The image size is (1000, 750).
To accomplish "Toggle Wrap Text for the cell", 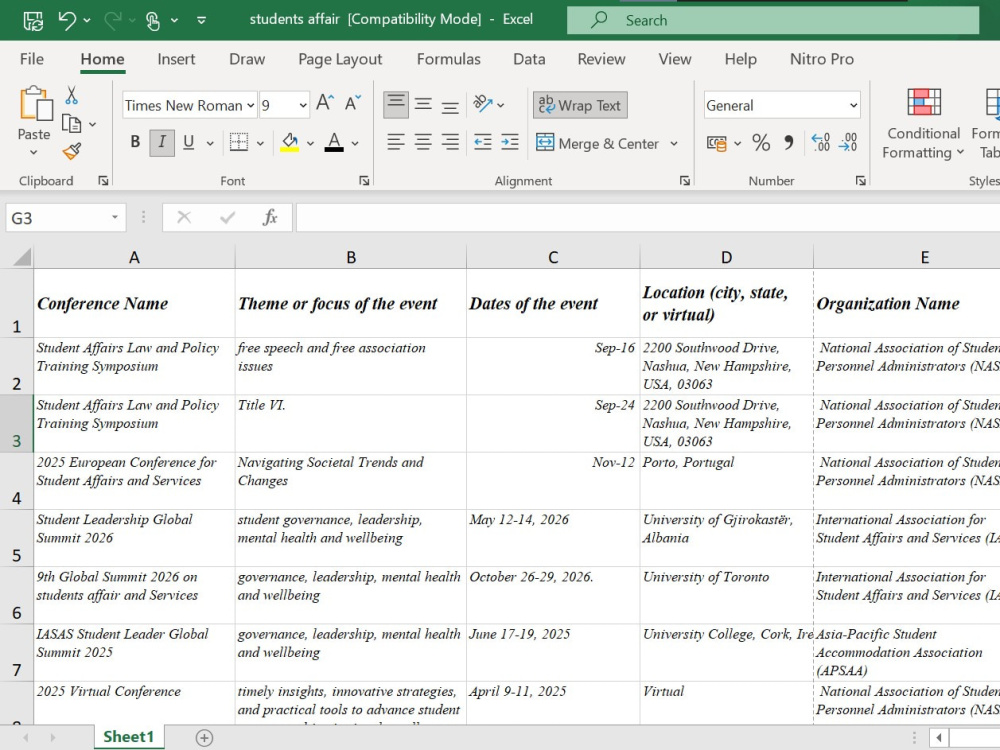I will (580, 105).
